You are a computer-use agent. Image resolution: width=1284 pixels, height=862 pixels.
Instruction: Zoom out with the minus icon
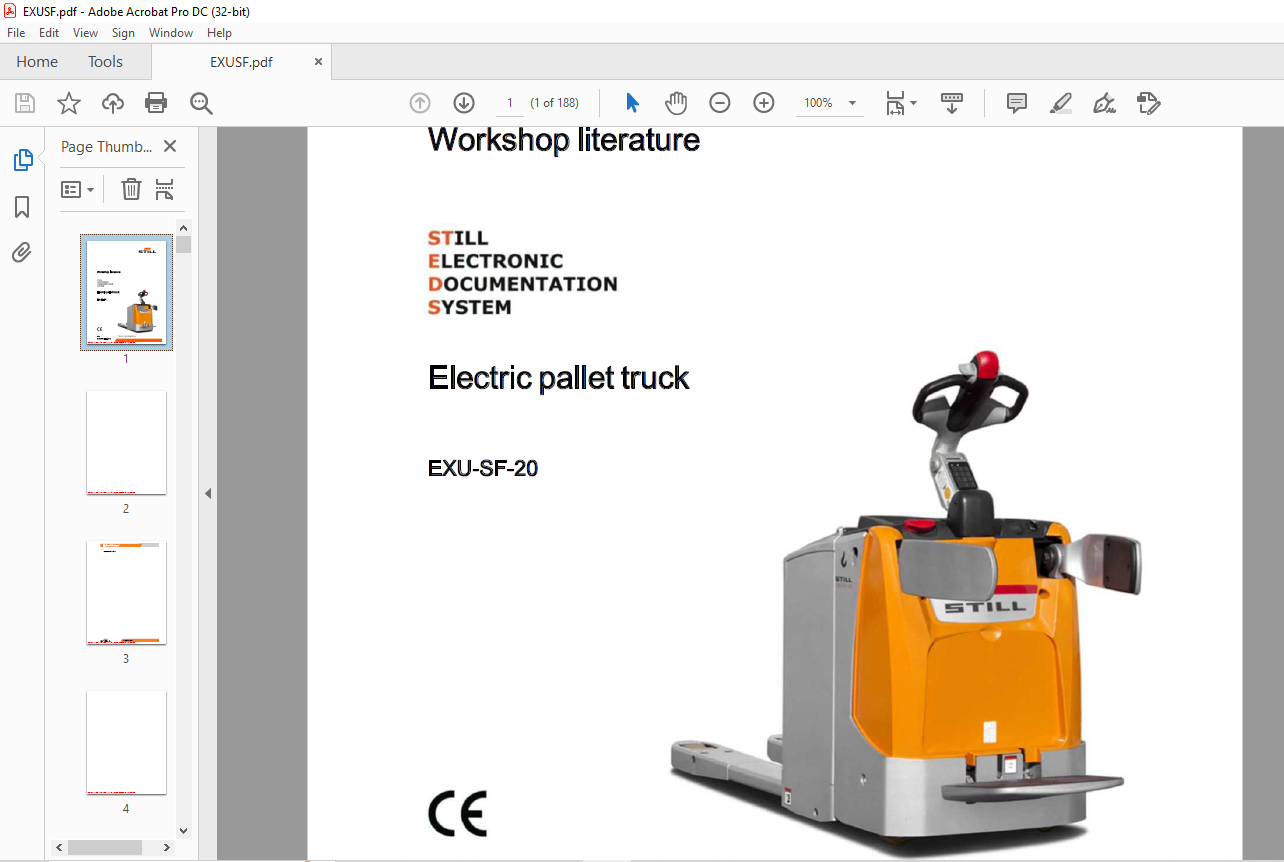pos(720,103)
